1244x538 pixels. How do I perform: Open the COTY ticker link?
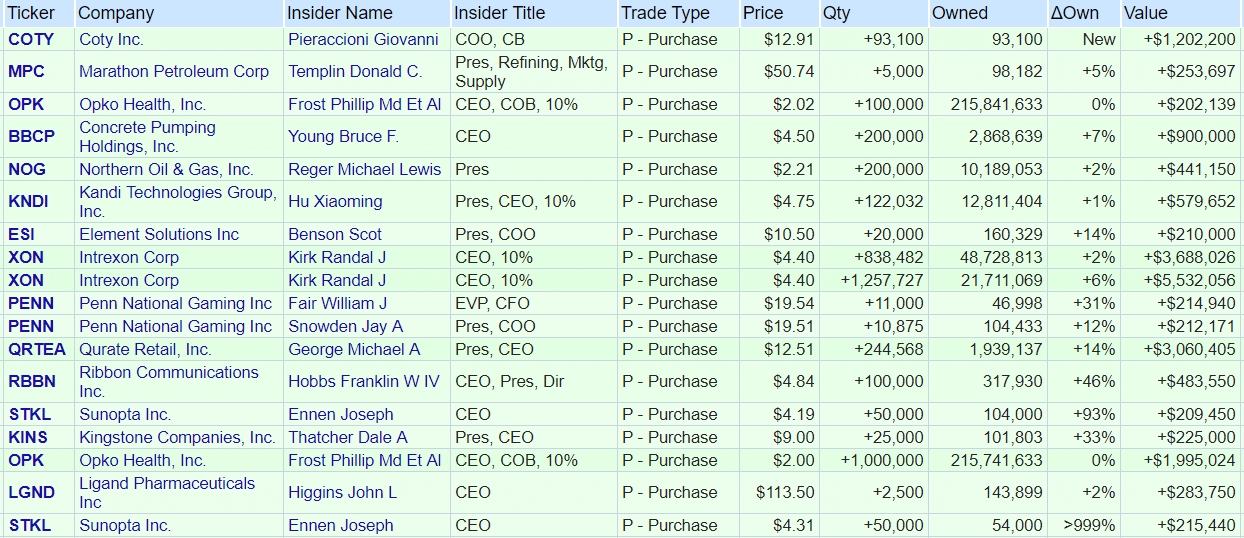click(30, 39)
